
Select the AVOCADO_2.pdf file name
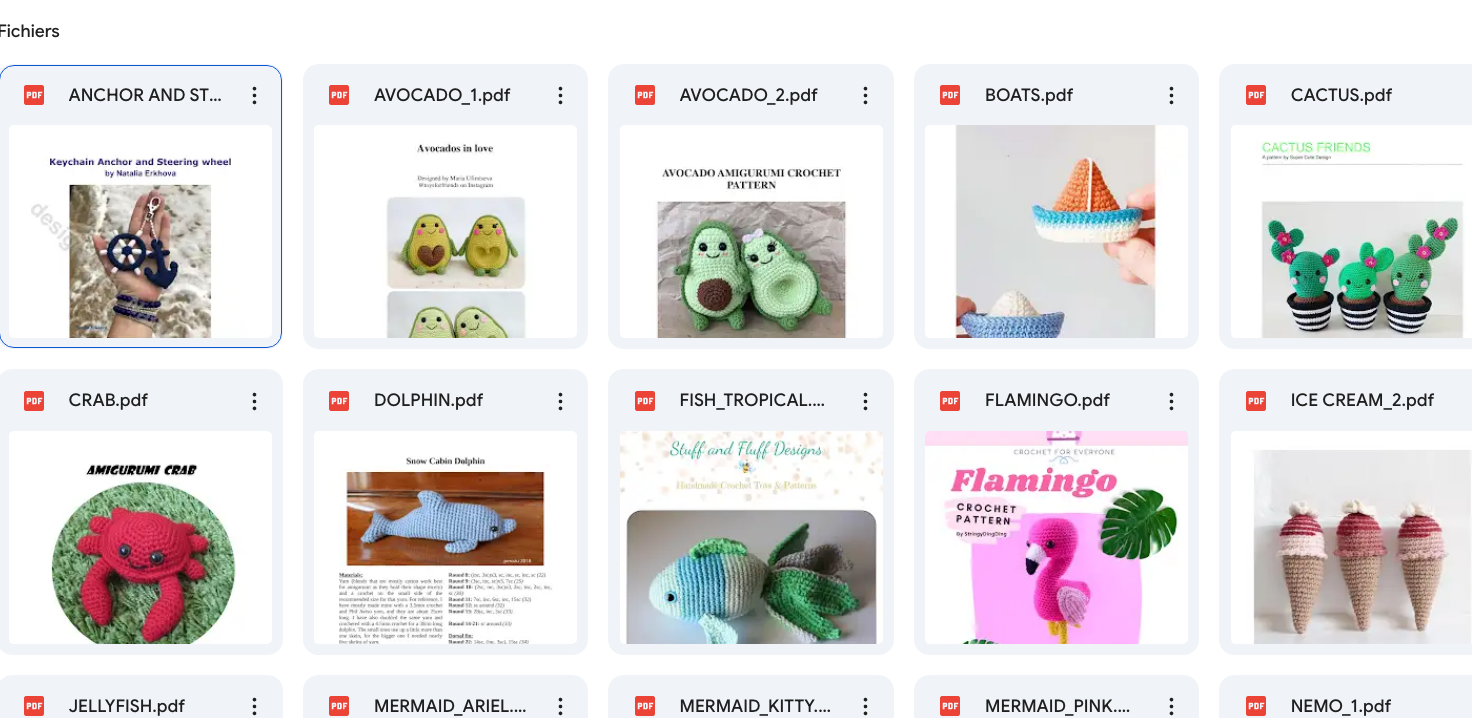click(x=748, y=95)
